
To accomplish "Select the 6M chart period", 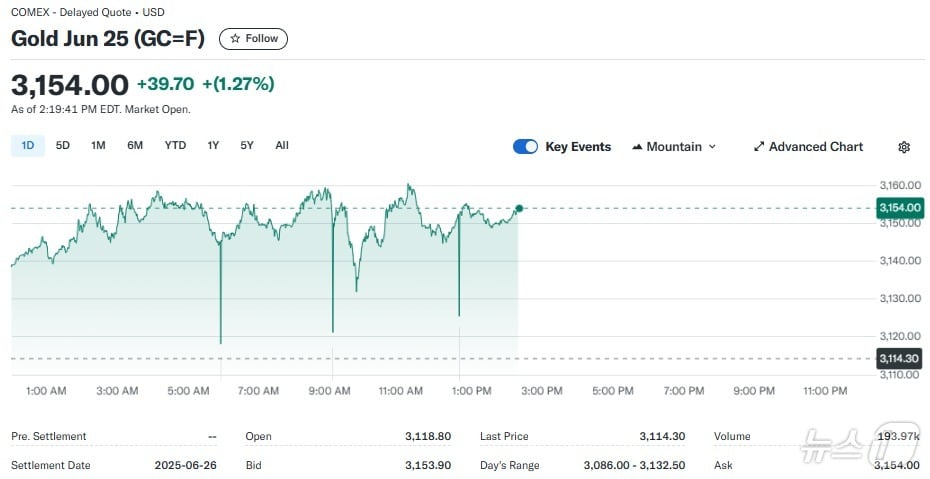I will click(135, 146).
